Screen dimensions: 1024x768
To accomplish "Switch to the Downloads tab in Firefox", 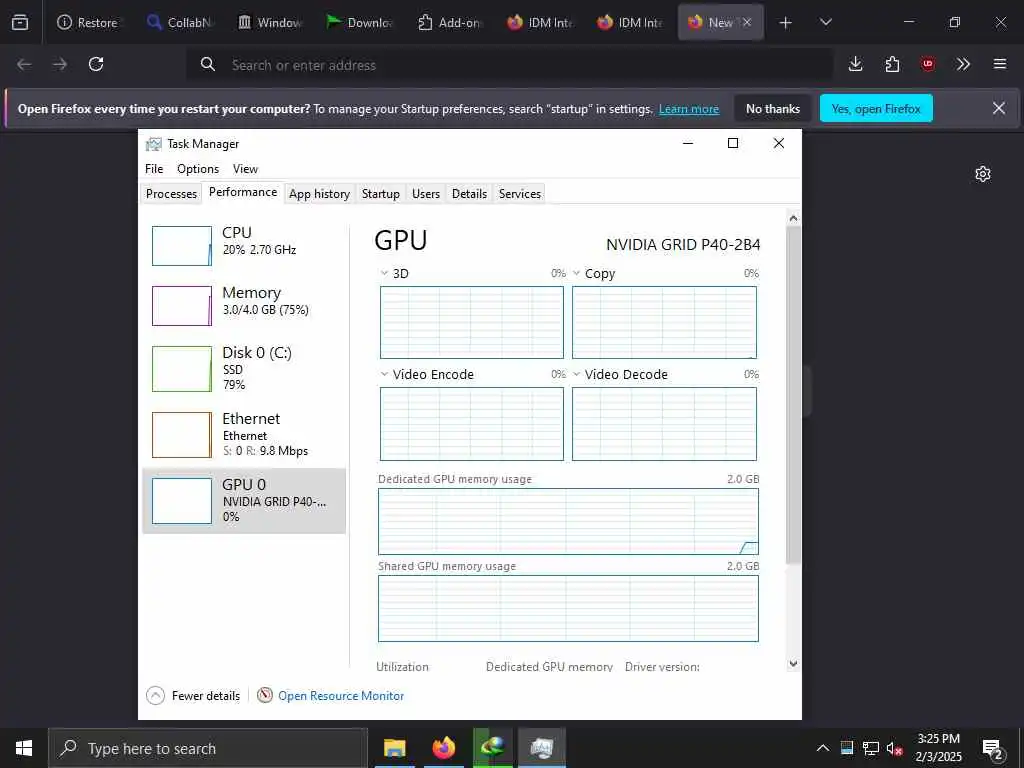I will pyautogui.click(x=360, y=23).
